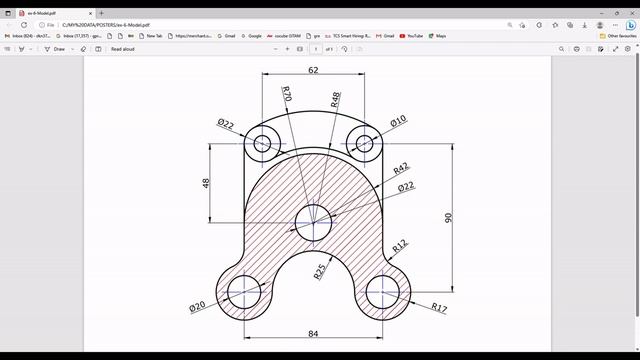Open the first Inbox bookmark
The width and height of the screenshot is (640, 360).
tap(27, 36)
